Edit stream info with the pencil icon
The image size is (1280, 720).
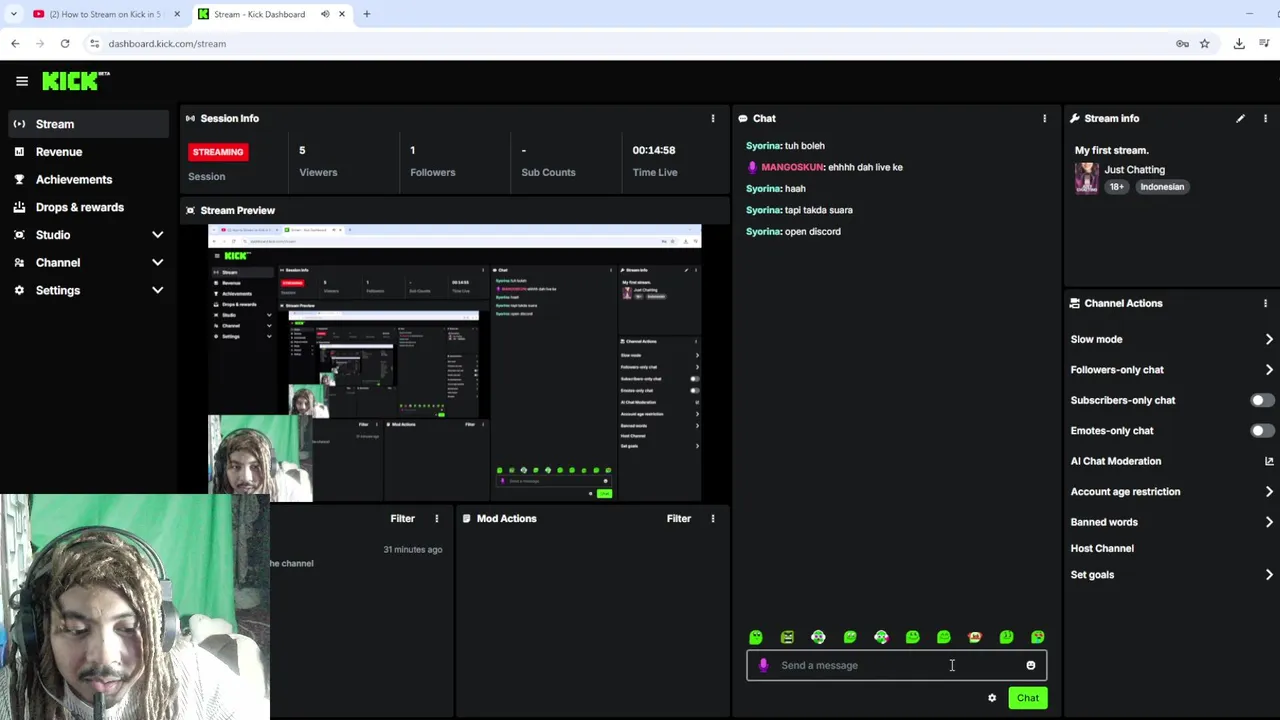pyautogui.click(x=1240, y=118)
